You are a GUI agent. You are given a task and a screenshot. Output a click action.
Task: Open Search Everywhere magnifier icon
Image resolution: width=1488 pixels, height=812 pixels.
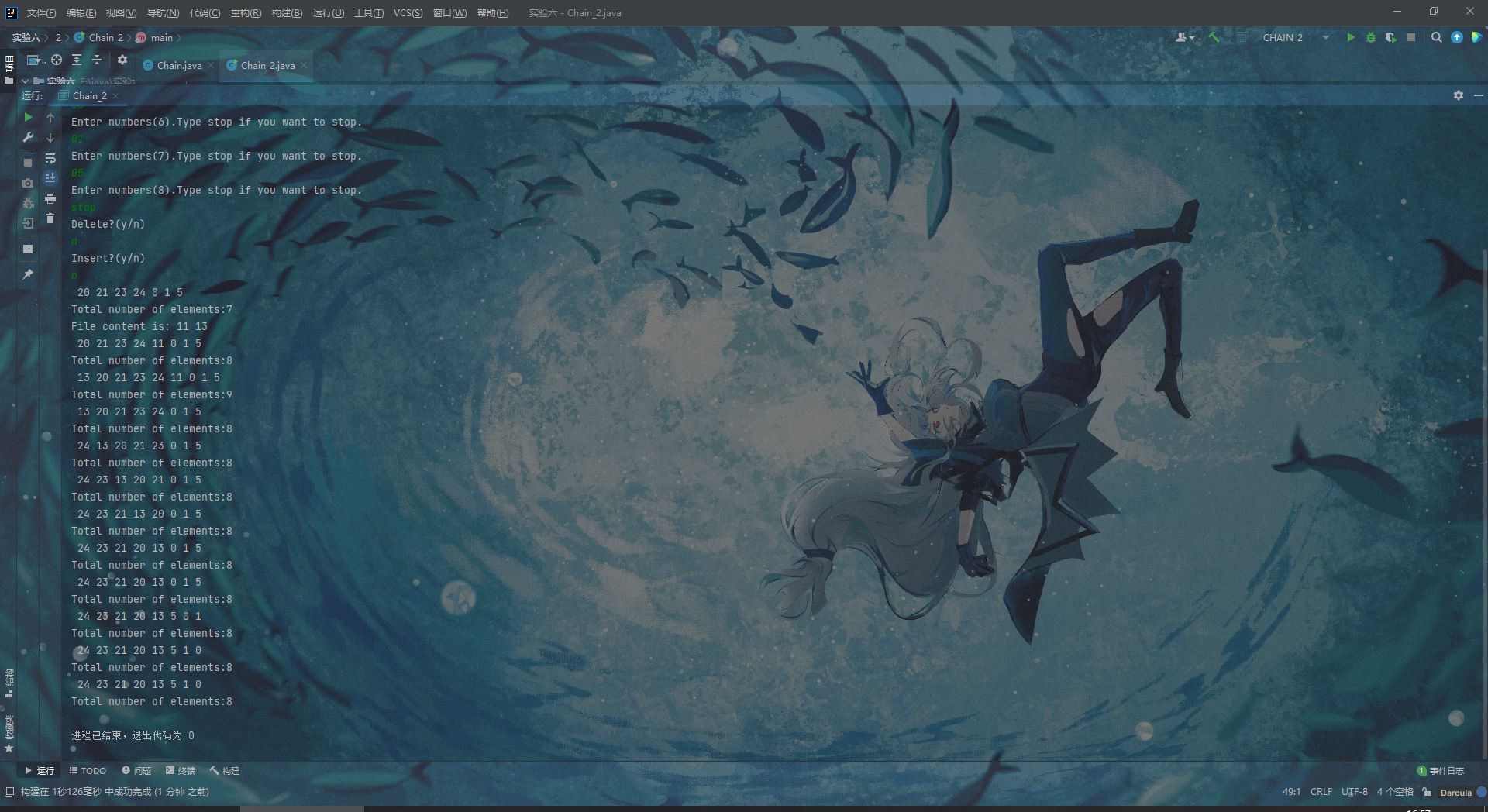[x=1437, y=37]
